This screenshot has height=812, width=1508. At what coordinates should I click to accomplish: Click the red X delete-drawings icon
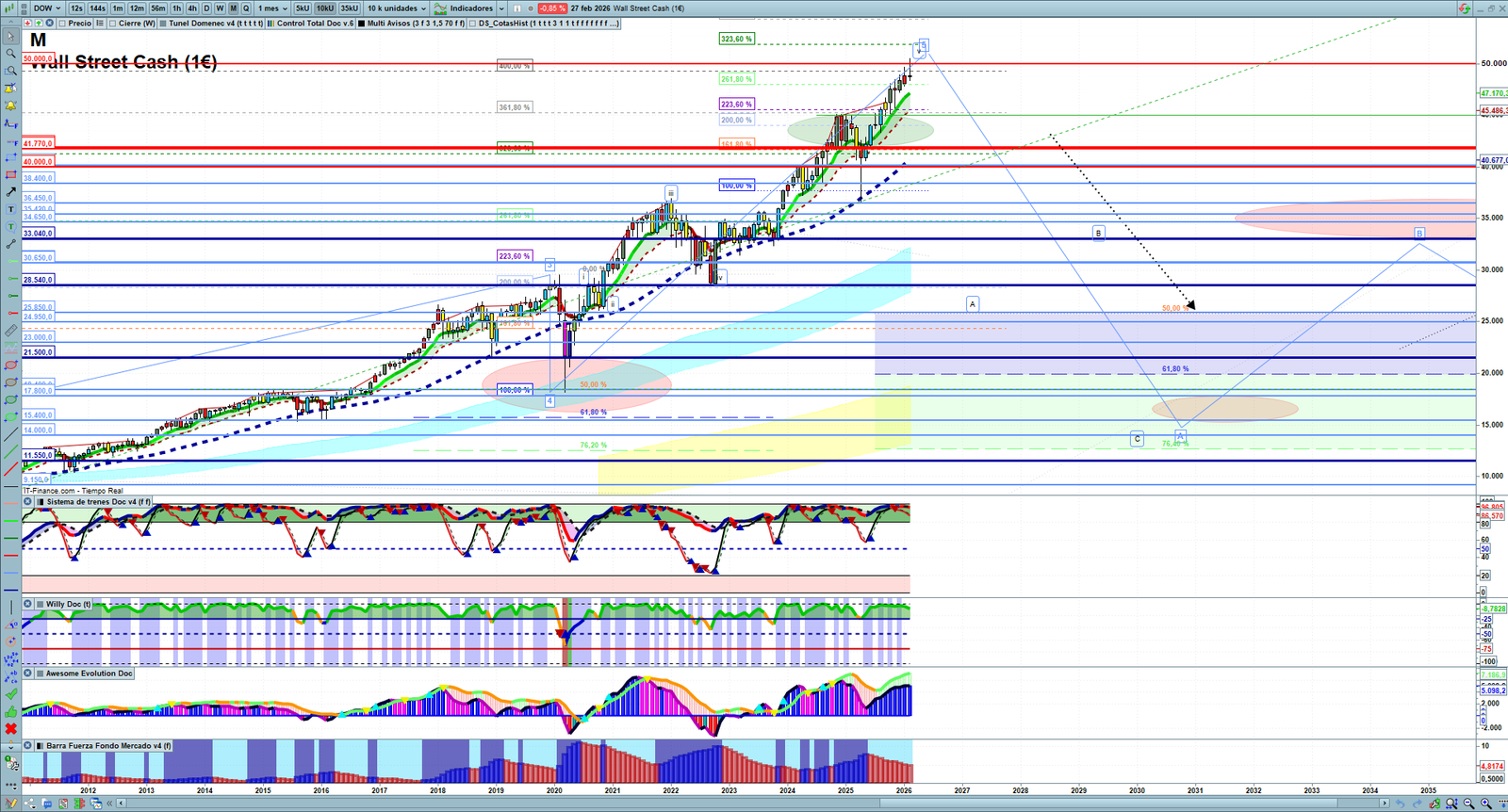11,729
